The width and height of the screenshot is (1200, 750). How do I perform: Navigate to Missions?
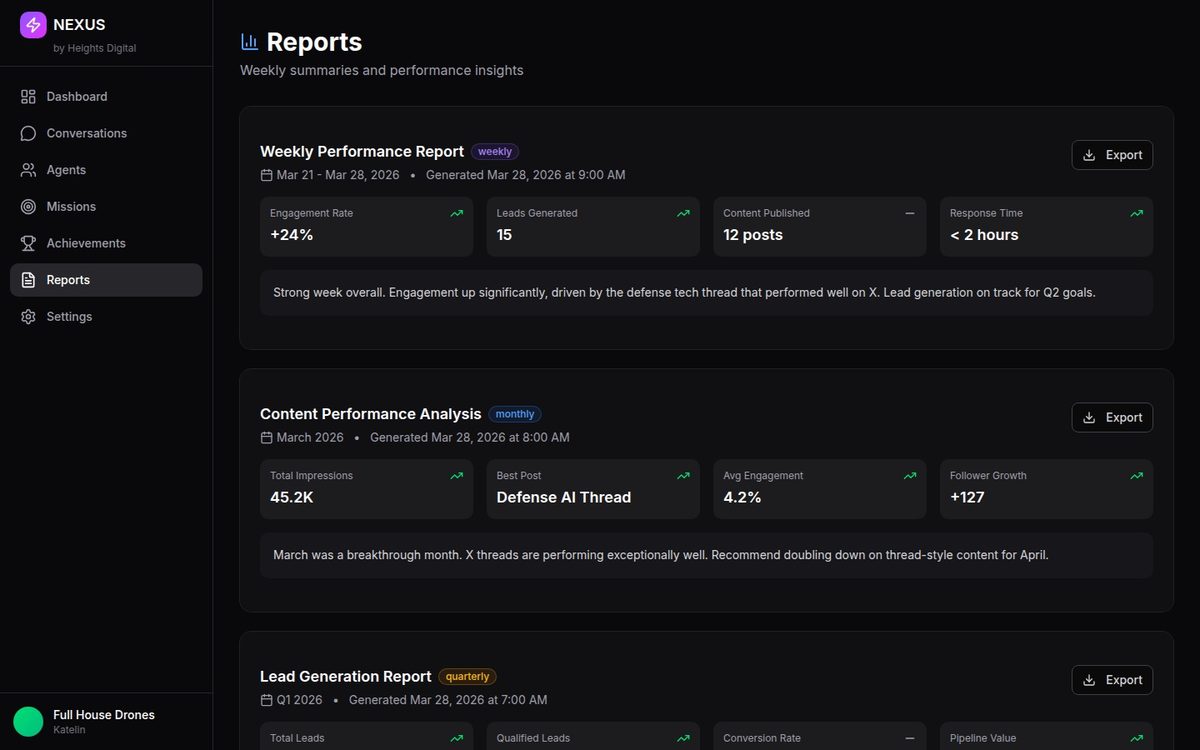(x=106, y=207)
